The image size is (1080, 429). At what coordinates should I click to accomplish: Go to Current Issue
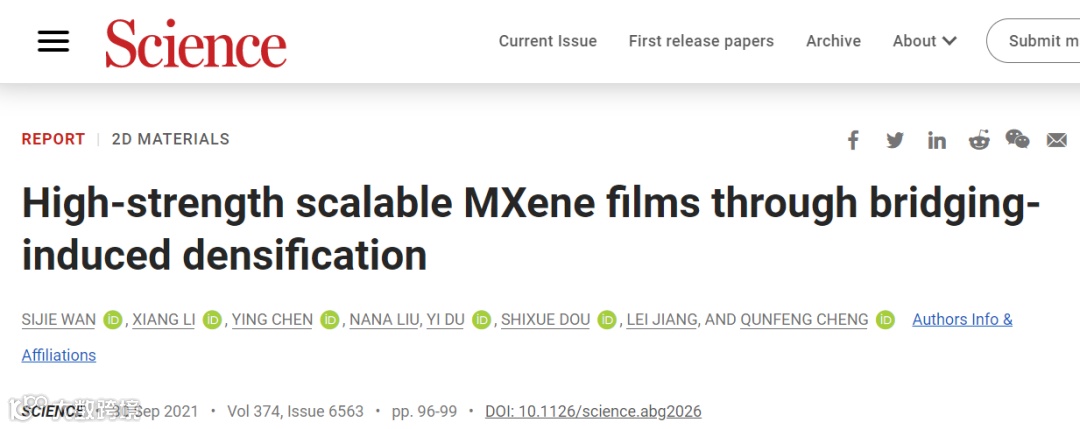click(x=547, y=41)
